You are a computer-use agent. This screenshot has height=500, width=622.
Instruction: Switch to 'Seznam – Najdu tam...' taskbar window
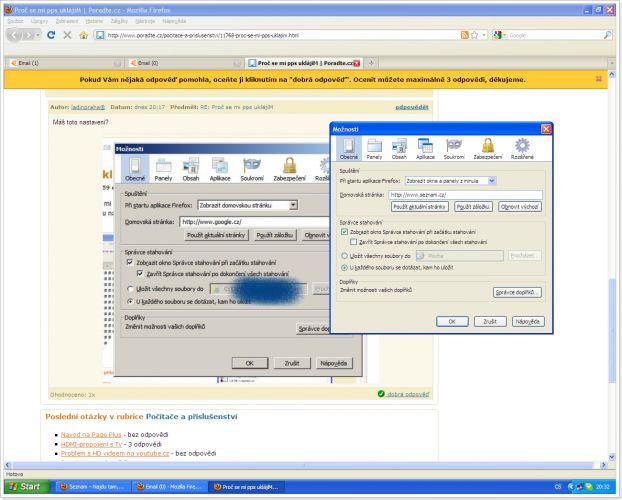click(x=92, y=487)
